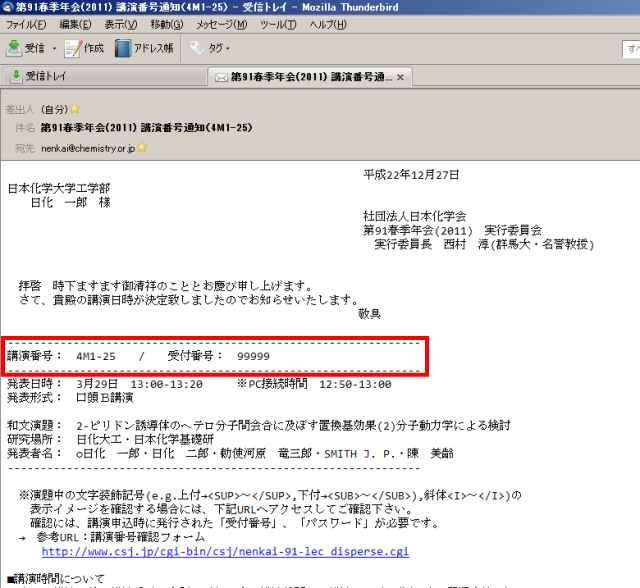This screenshot has width=640, height=588.
Task: Click the 作成 (Write) compose icon
Action: tap(74, 48)
